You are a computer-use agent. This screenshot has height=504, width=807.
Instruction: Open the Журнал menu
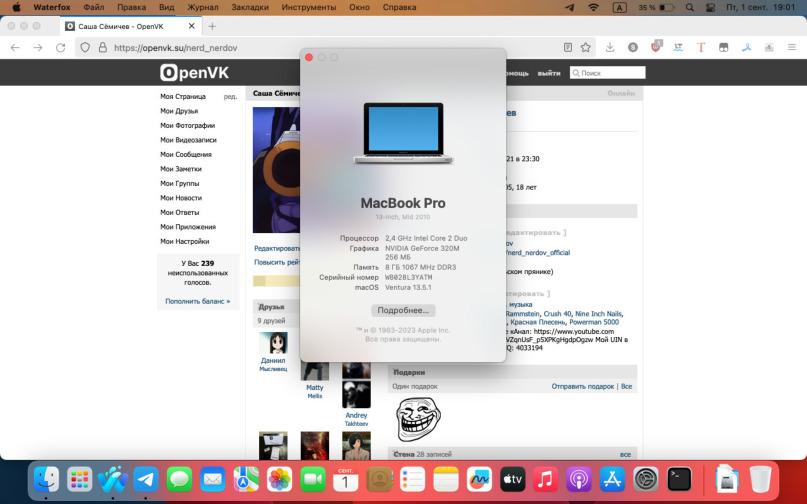click(203, 7)
